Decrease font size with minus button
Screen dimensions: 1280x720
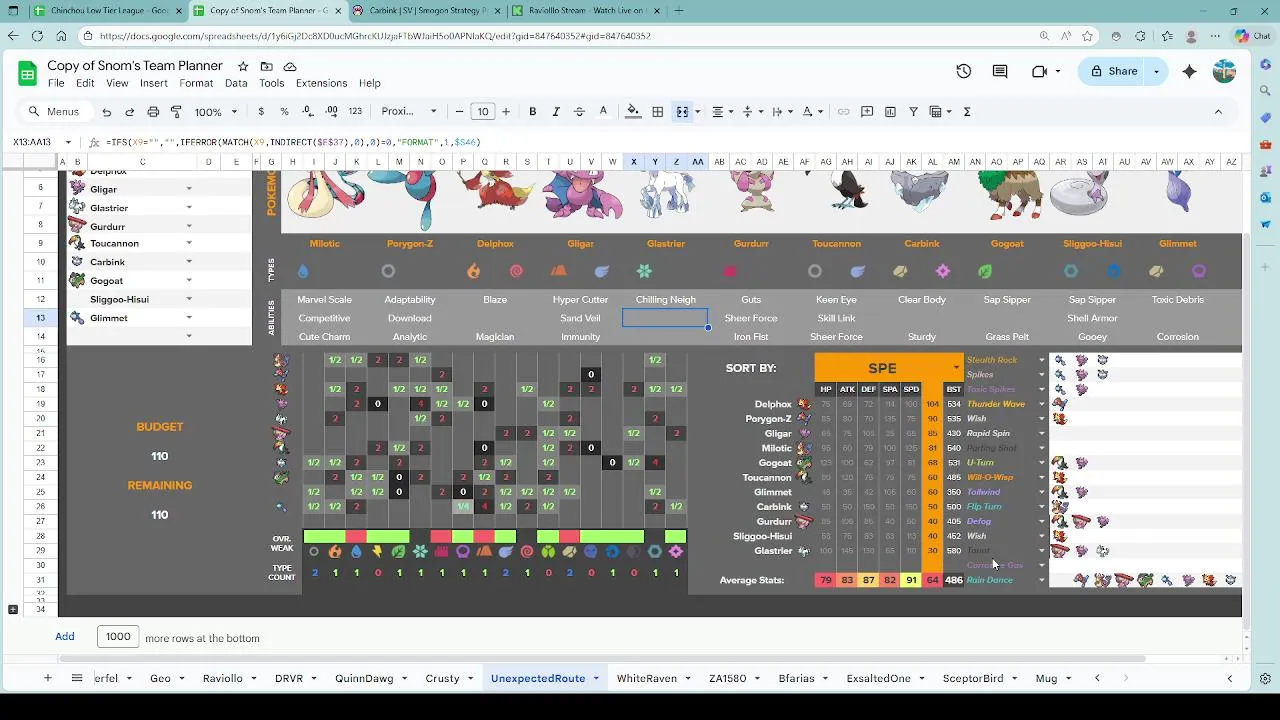[459, 112]
